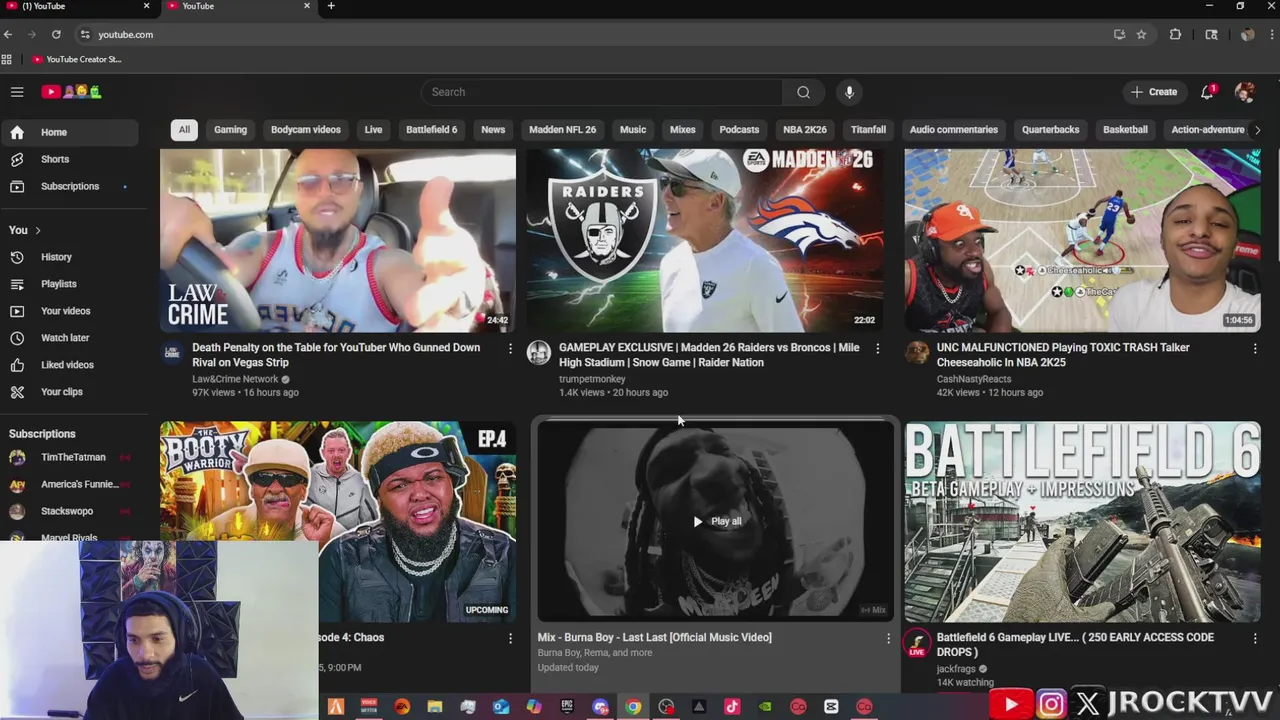This screenshot has height=720, width=1280.
Task: Select the Music filter chip
Action: (x=633, y=129)
